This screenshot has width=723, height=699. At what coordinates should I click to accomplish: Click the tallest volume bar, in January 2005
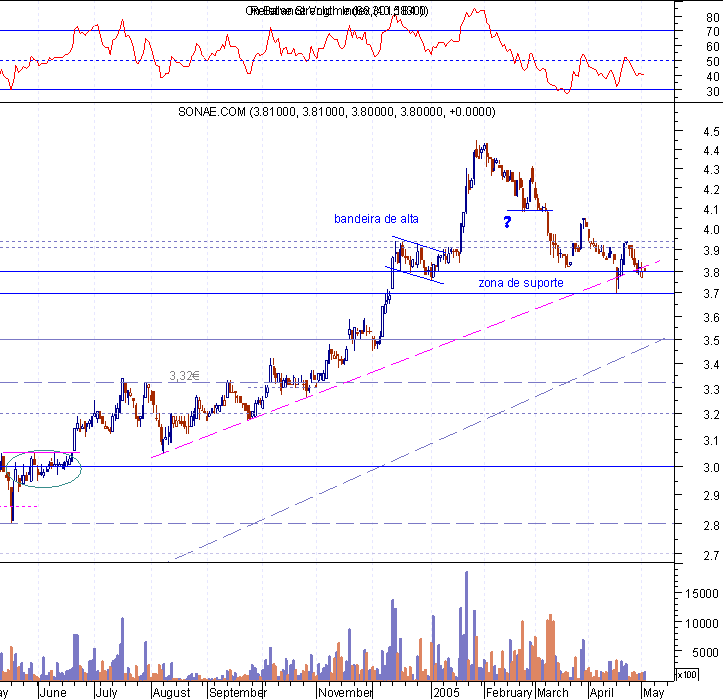point(466,626)
